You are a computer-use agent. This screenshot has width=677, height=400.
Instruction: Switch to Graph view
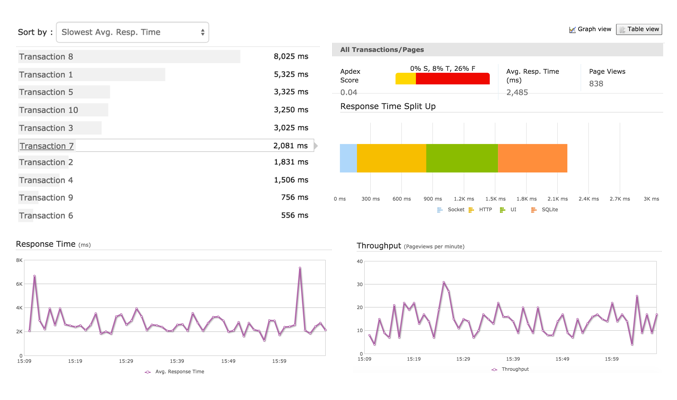point(590,30)
